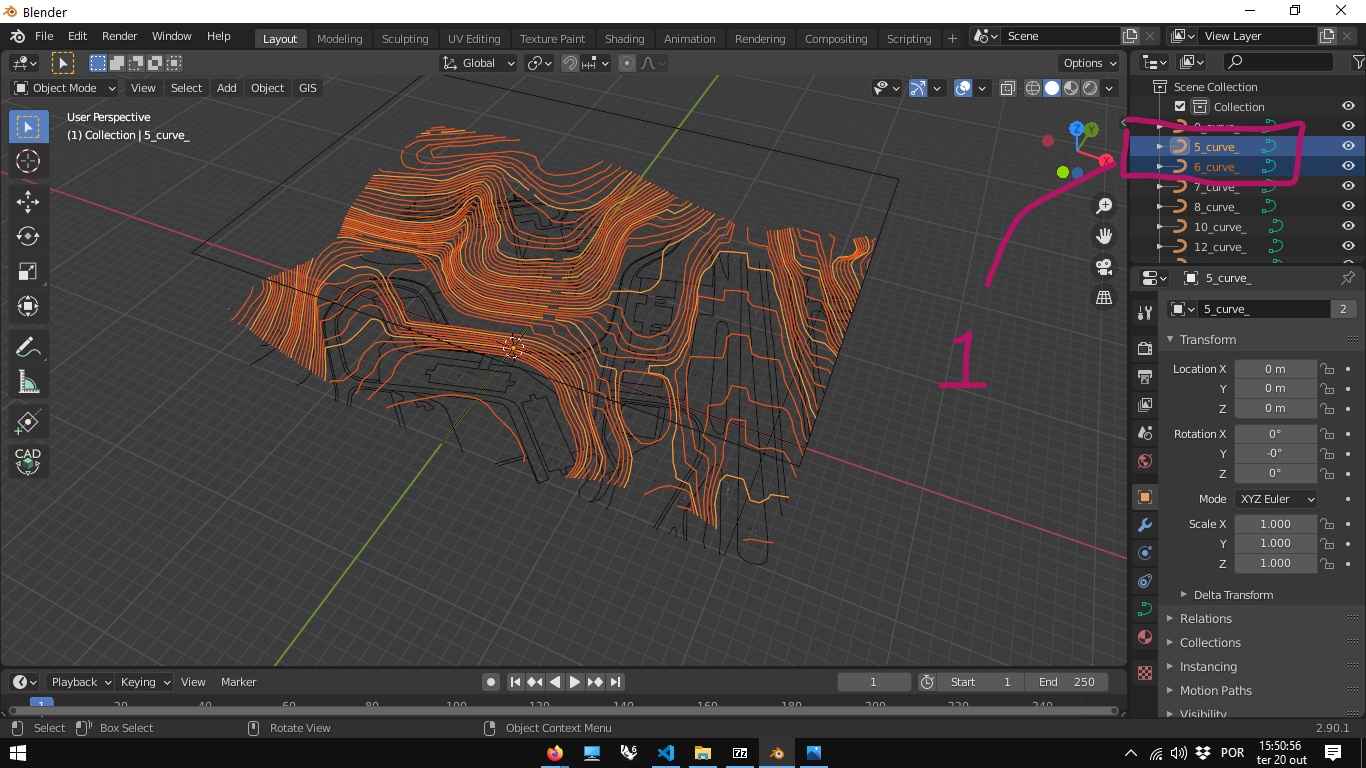Screen dimensions: 1366x768
Task: Toggle lock for Location X
Action: pos(1327,369)
